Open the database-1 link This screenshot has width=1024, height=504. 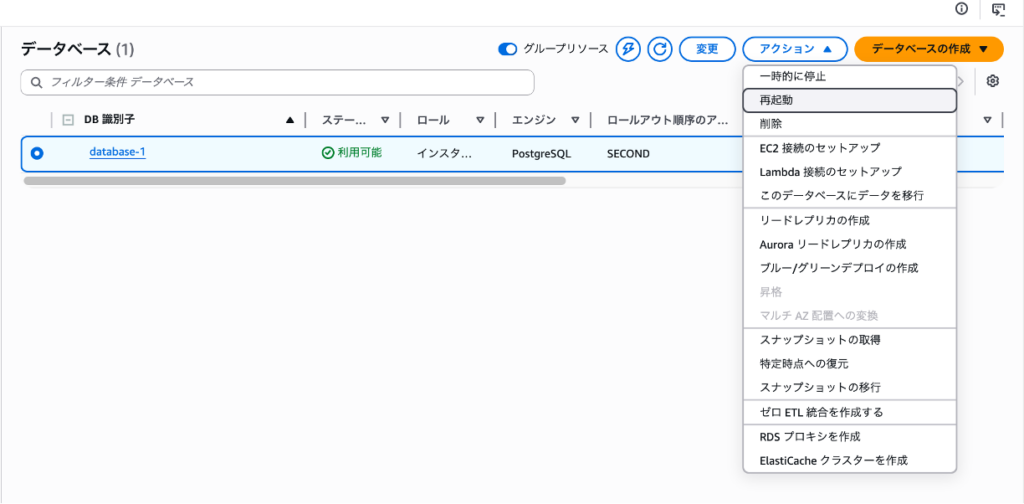(x=118, y=153)
